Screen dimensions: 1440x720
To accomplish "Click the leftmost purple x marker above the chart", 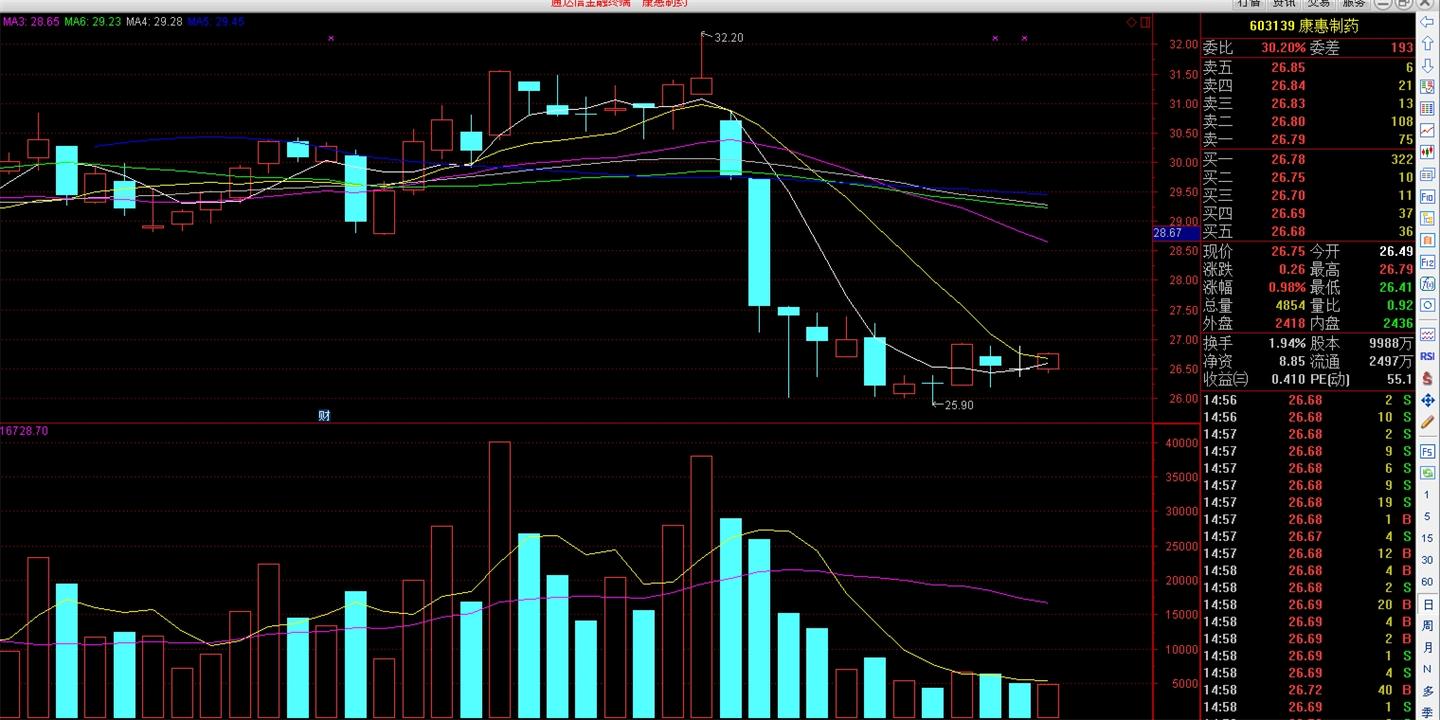I will [331, 38].
